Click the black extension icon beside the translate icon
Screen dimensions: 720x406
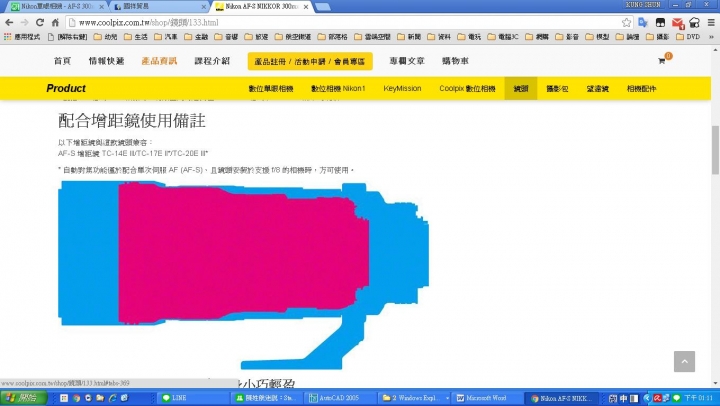pos(660,23)
